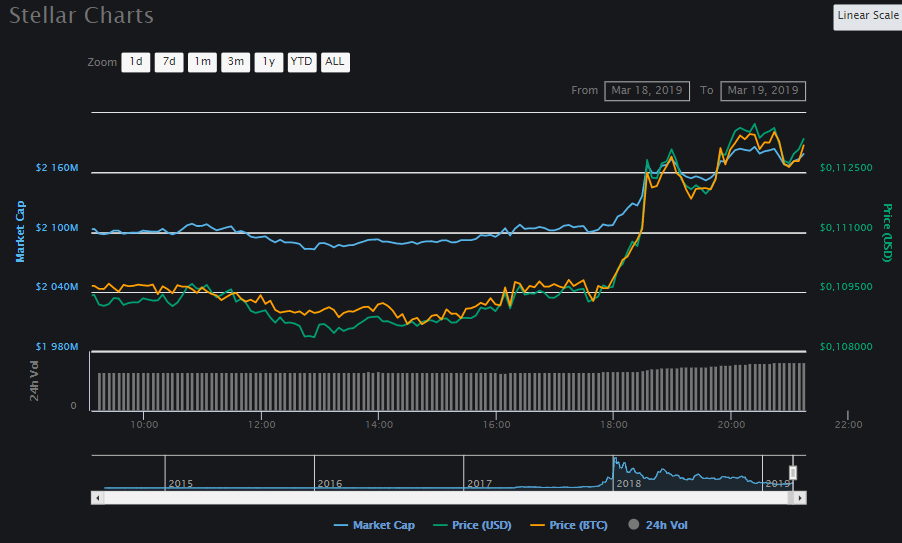Edit the From date field

coord(647,91)
